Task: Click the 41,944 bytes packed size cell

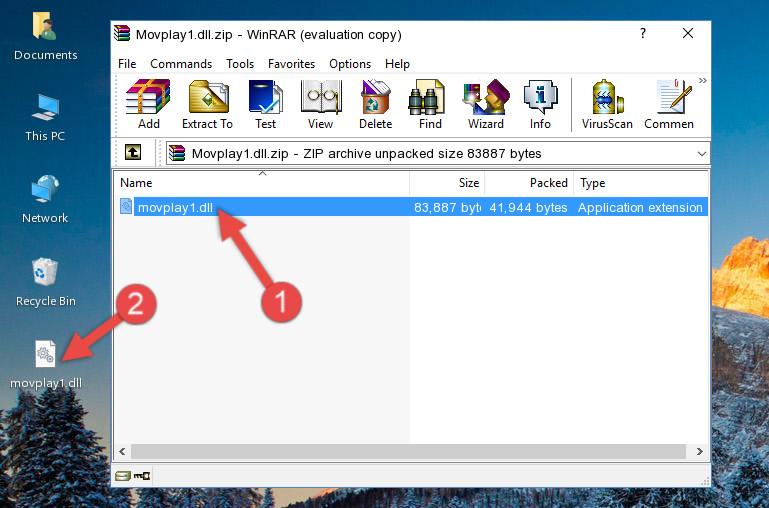Action: point(528,207)
